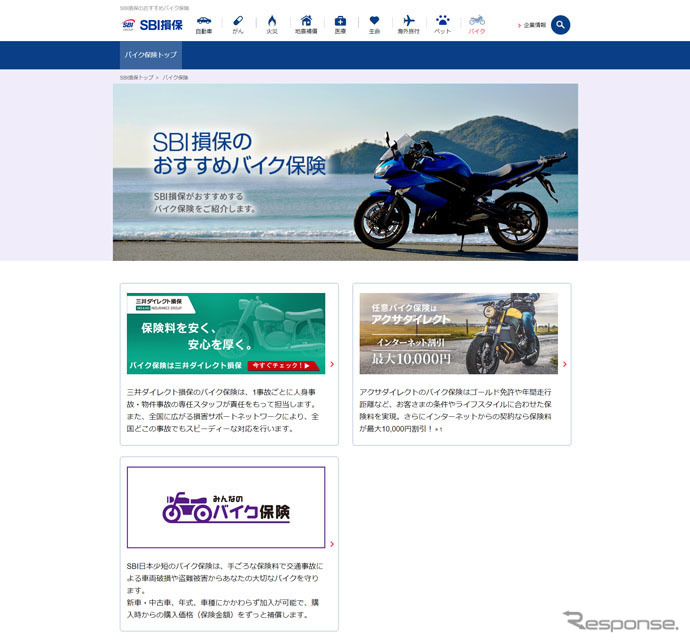
Task: Select the バイク motorcycle icon
Action: click(477, 25)
